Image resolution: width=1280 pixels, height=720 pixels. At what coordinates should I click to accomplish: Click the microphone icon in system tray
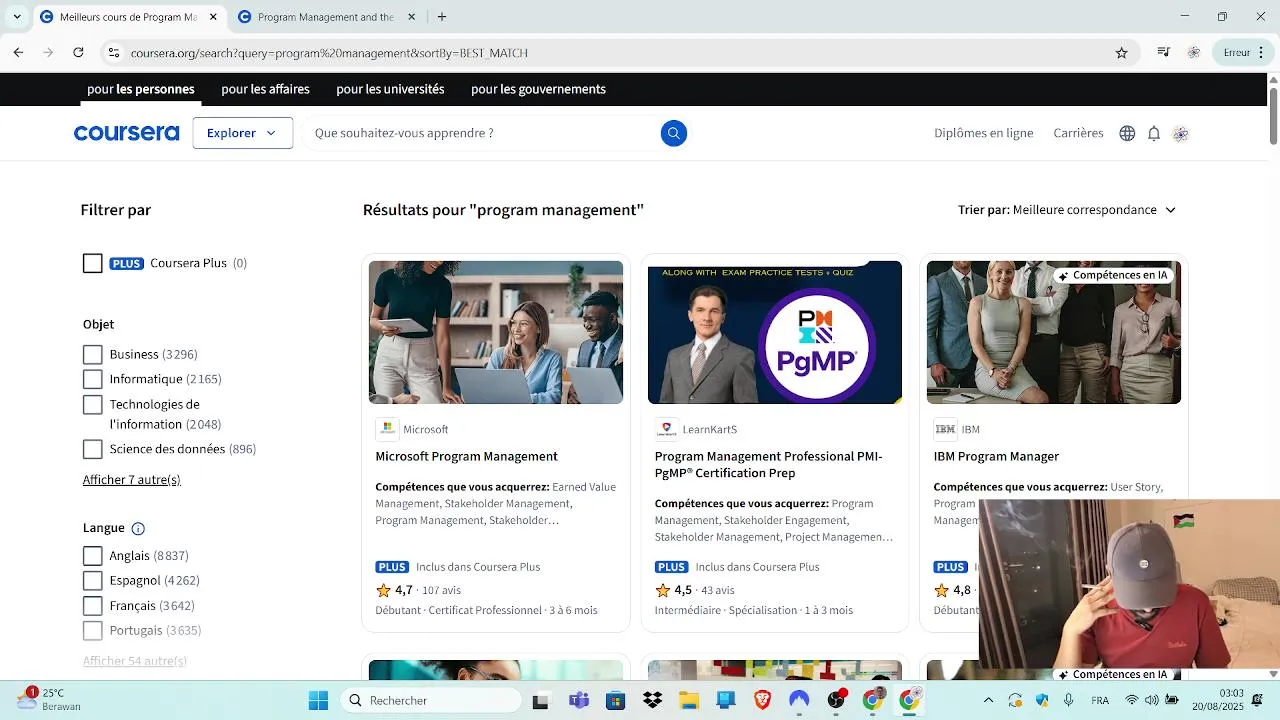pos(1068,701)
